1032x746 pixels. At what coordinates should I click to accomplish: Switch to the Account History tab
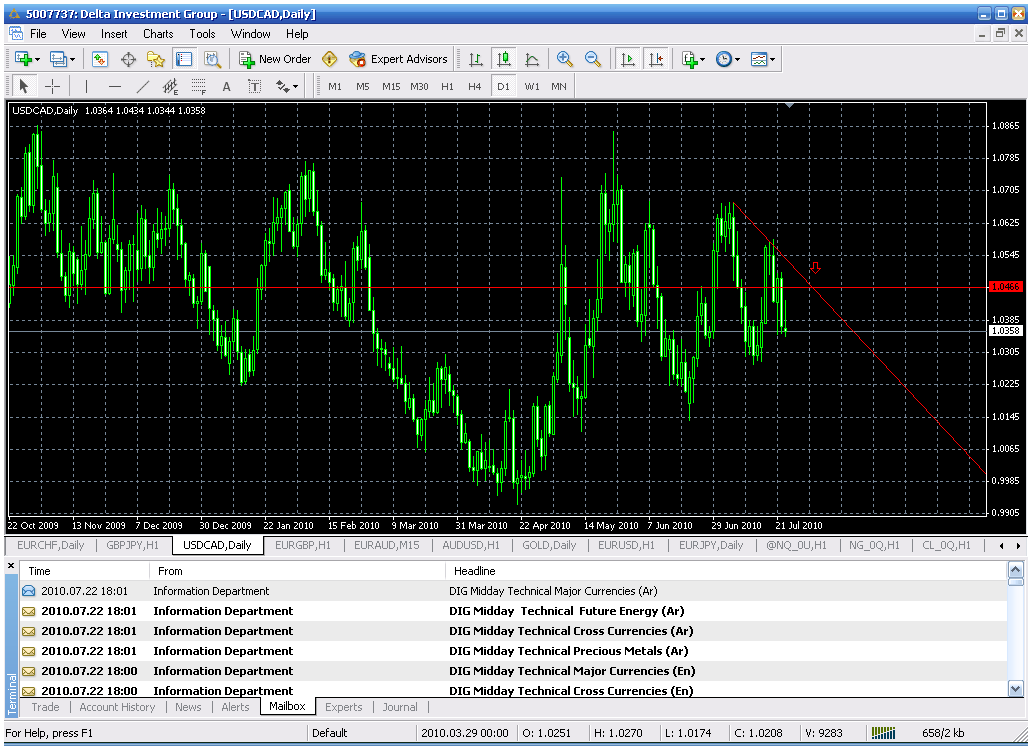[117, 707]
